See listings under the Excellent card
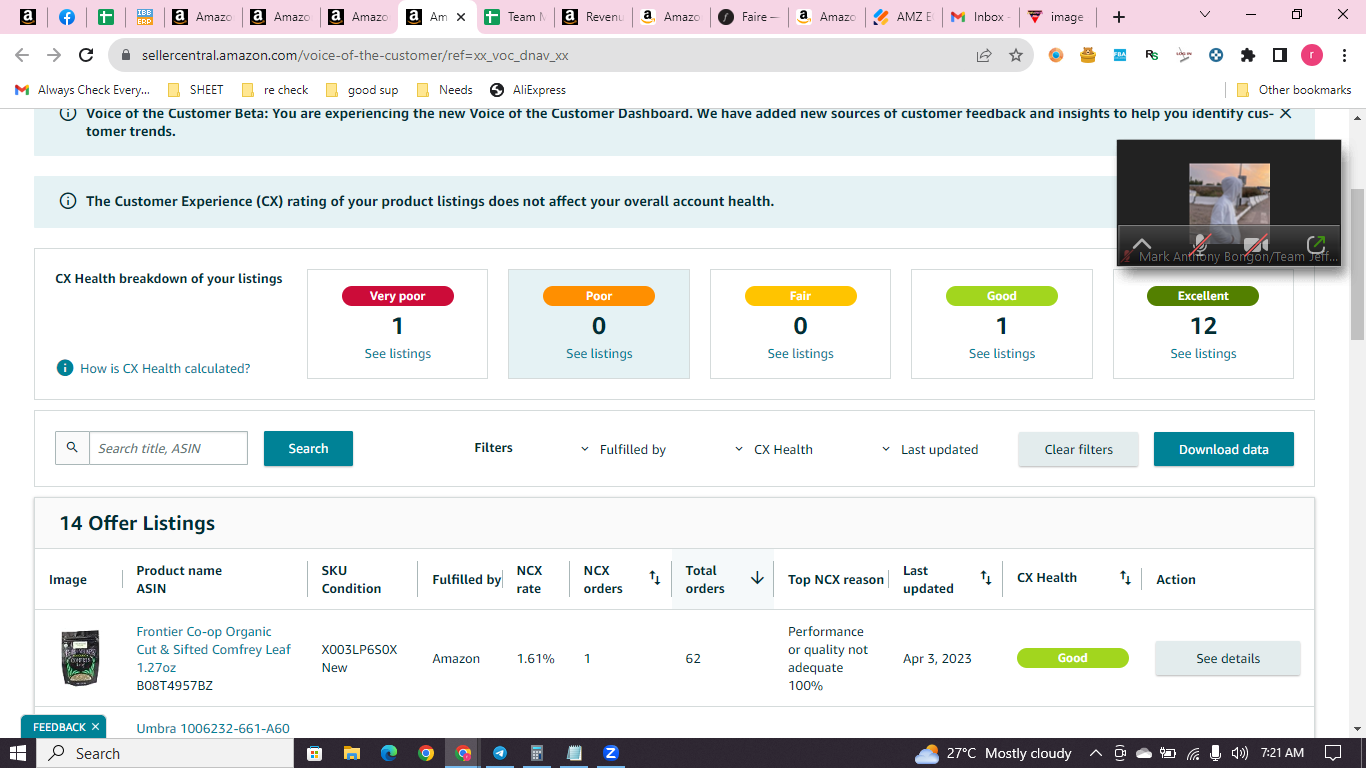 1203,353
